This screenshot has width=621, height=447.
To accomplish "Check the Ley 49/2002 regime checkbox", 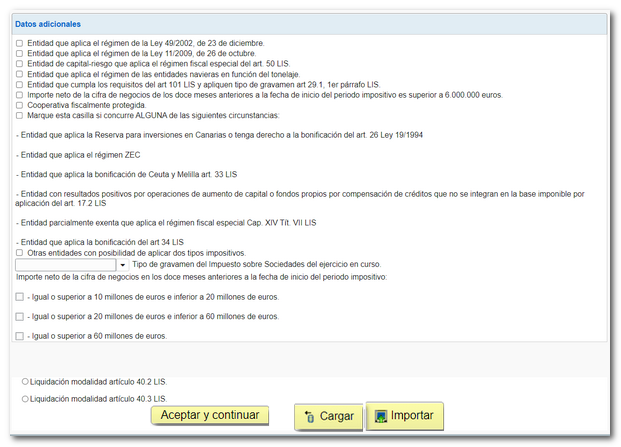I will (x=20, y=44).
